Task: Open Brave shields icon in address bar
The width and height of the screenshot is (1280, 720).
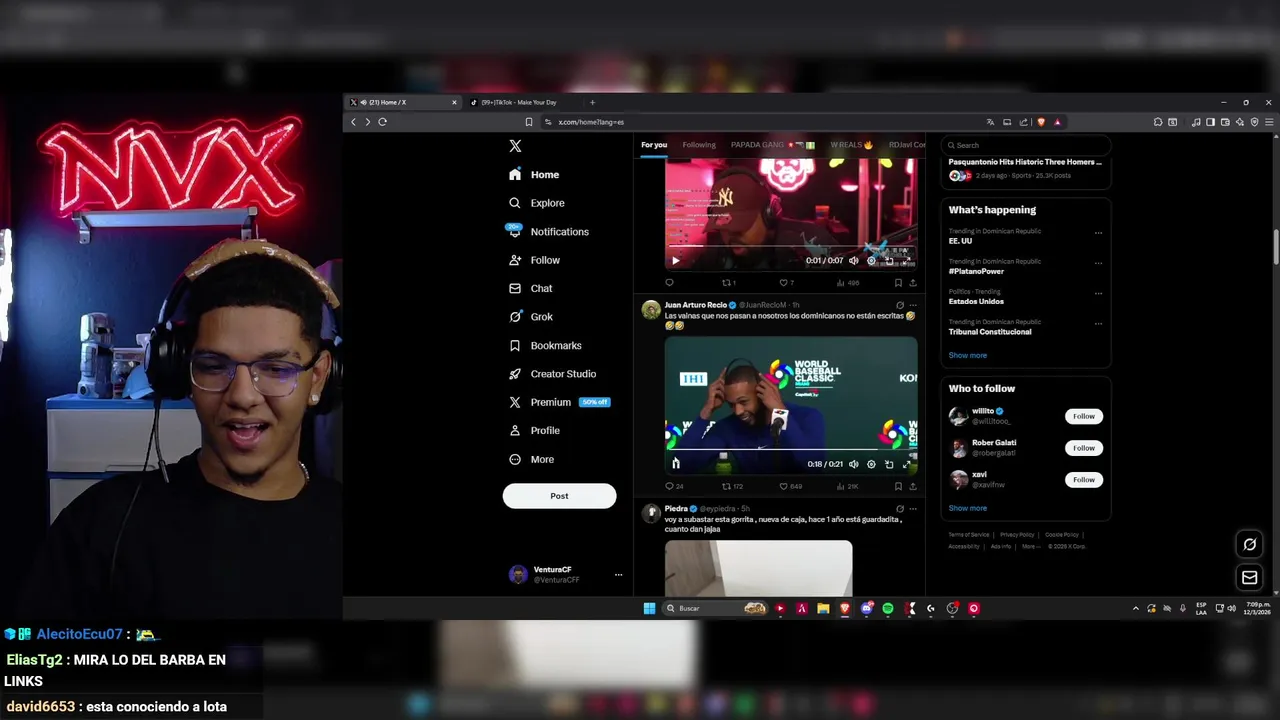Action: tap(1041, 122)
